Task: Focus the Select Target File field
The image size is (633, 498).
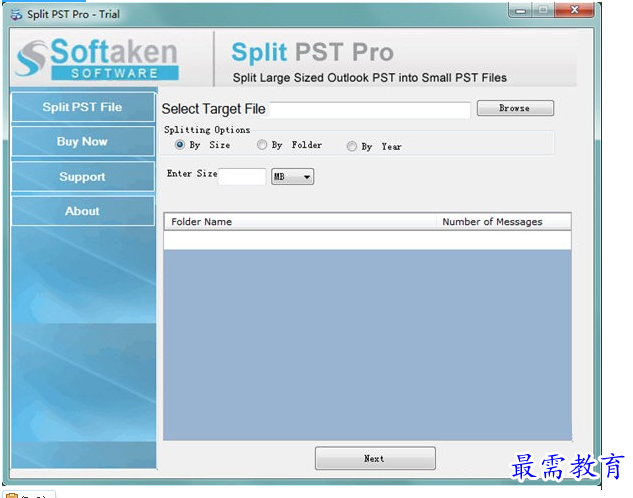Action: [x=370, y=110]
